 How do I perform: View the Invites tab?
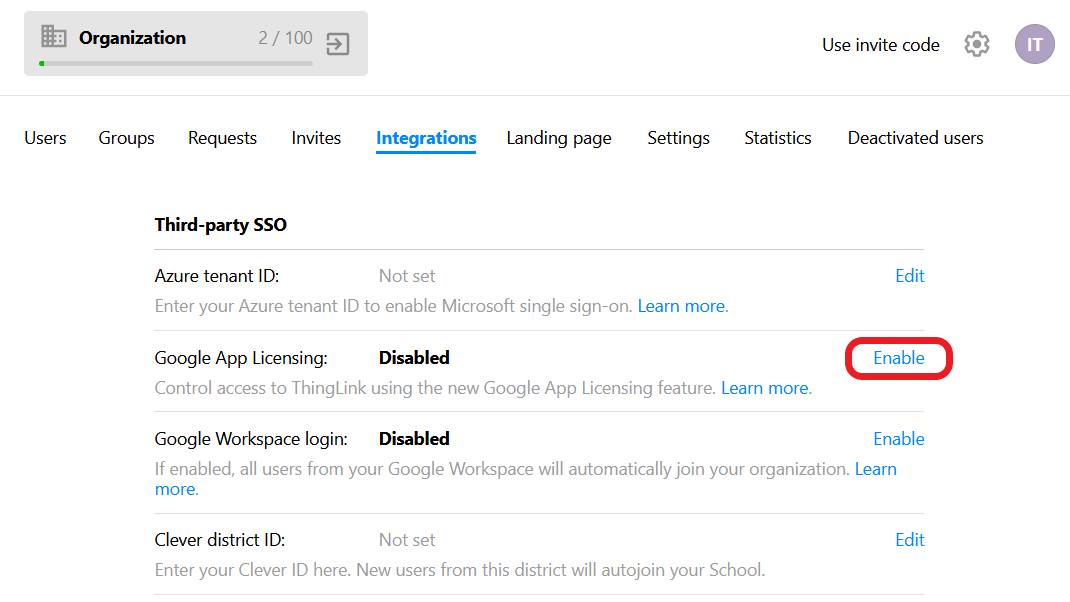pyautogui.click(x=316, y=138)
